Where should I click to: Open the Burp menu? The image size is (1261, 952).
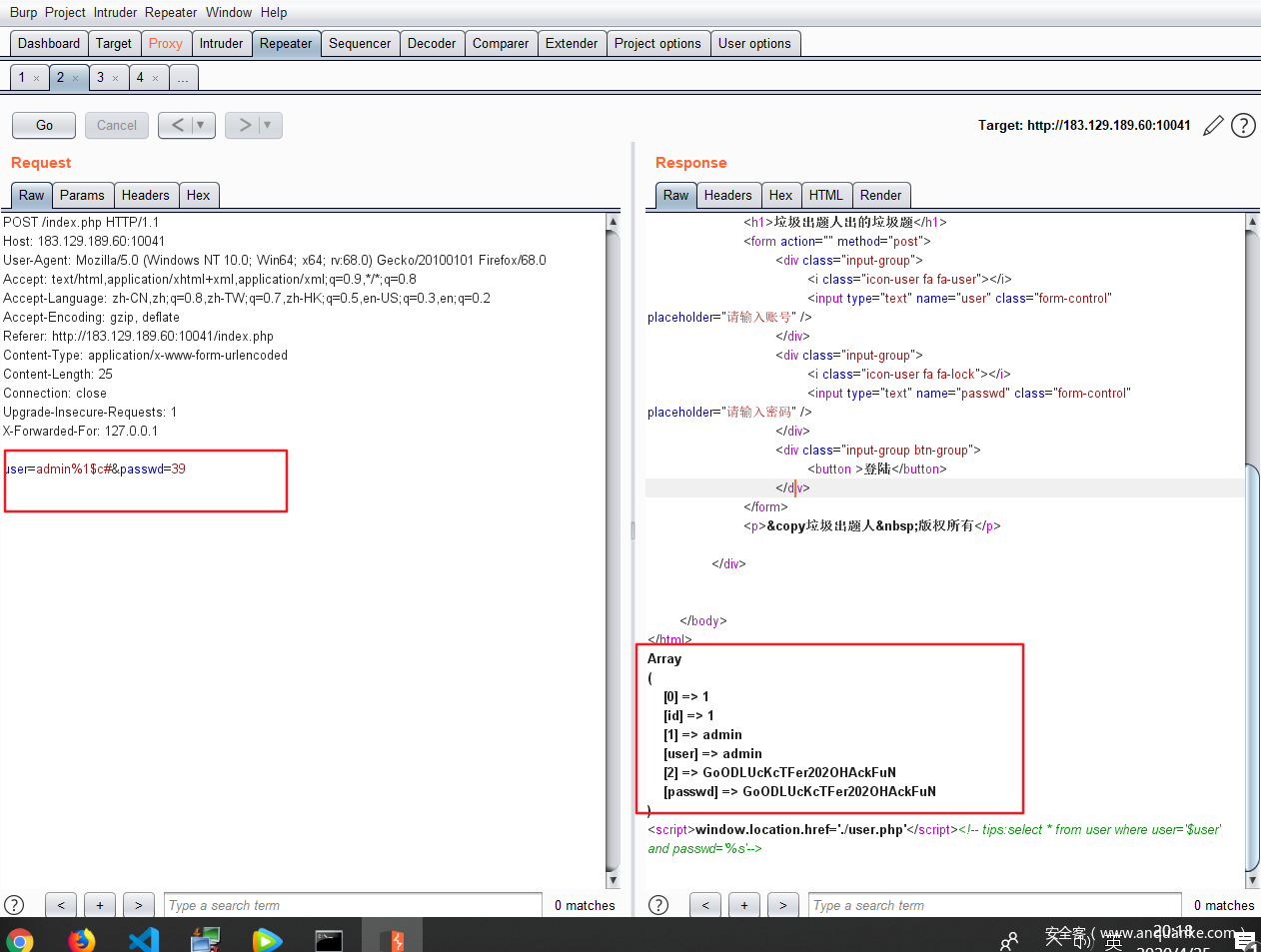coord(23,12)
